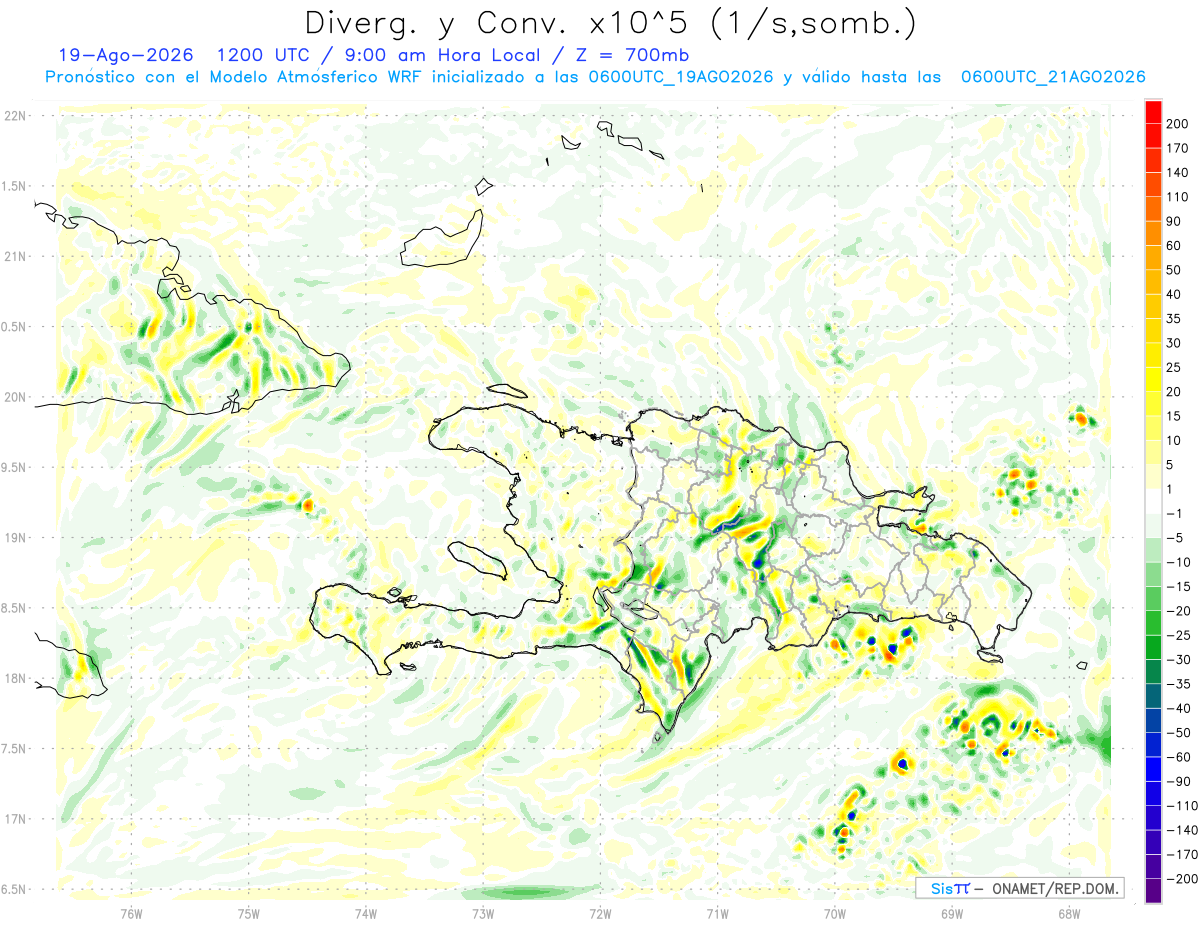Screen dimensions: 1200x927
Task: Click the positive '200' color scale value
Action: [1177, 123]
